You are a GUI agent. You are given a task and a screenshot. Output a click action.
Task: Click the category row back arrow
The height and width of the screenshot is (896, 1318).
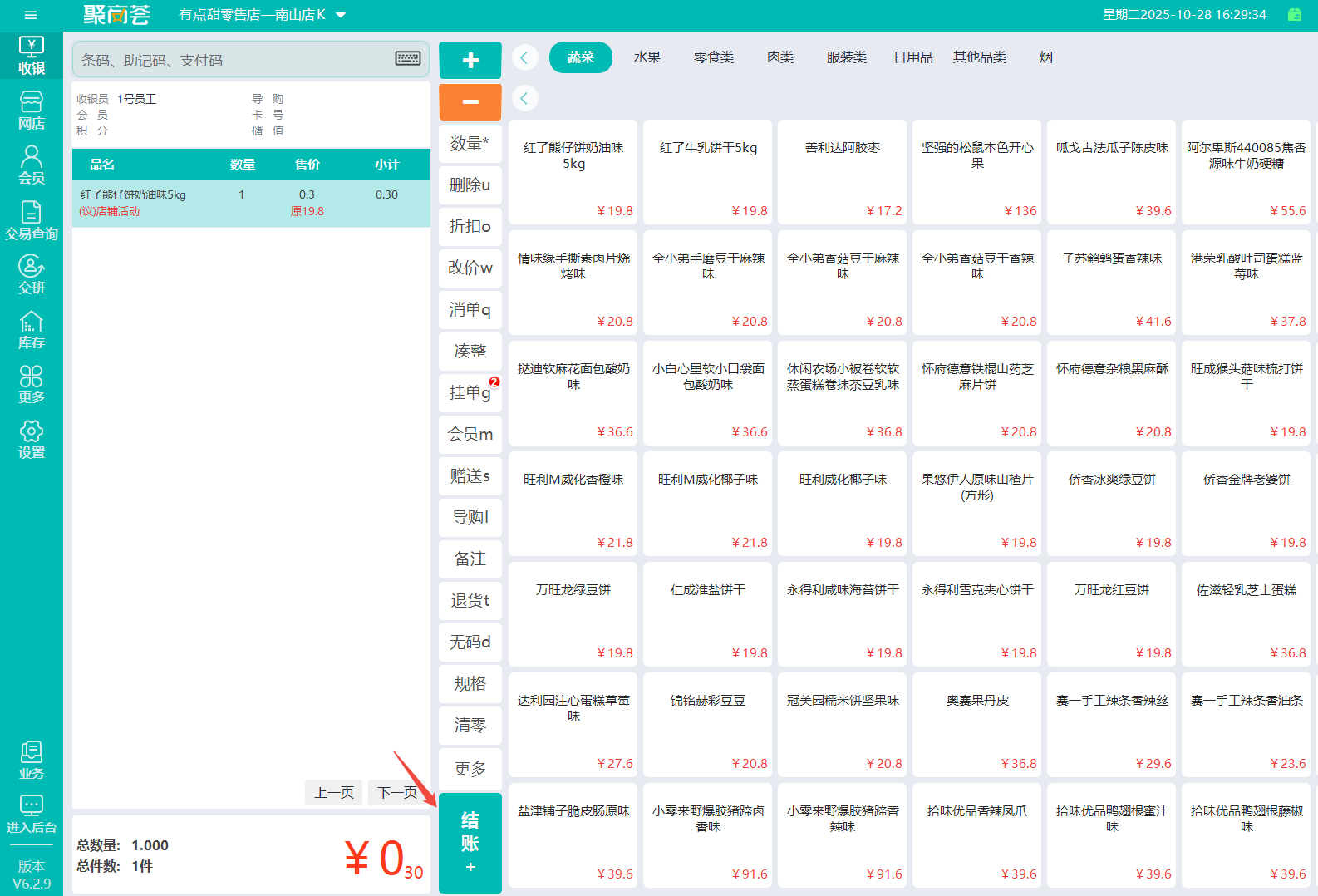524,57
